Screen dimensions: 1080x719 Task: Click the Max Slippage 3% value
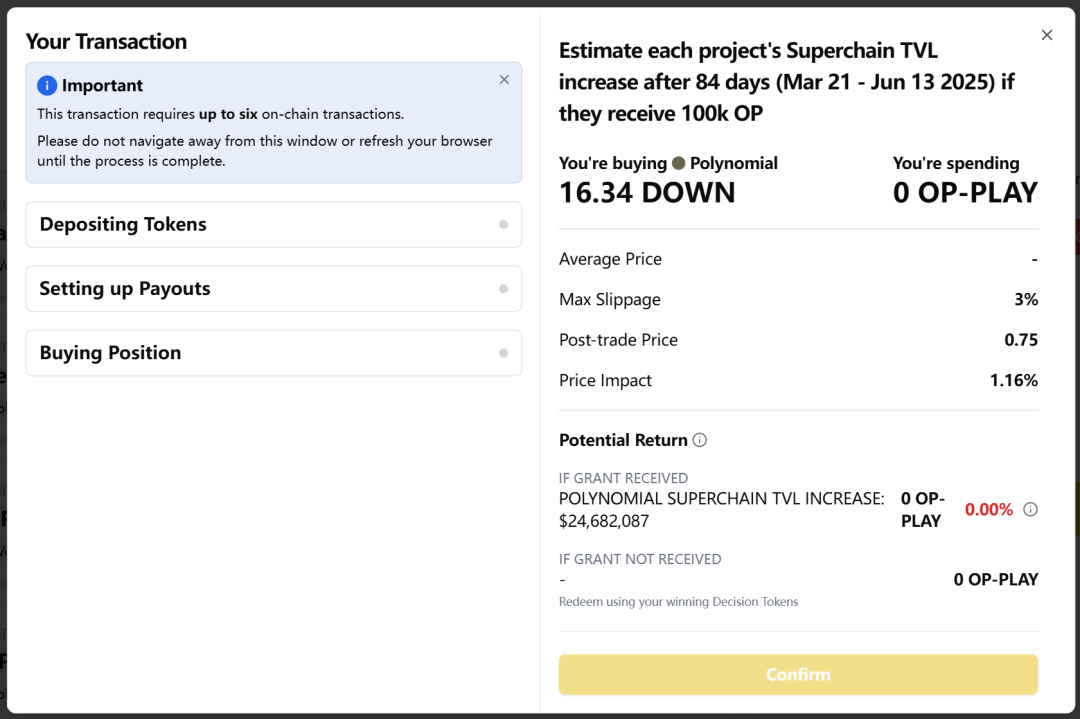pos(1025,300)
